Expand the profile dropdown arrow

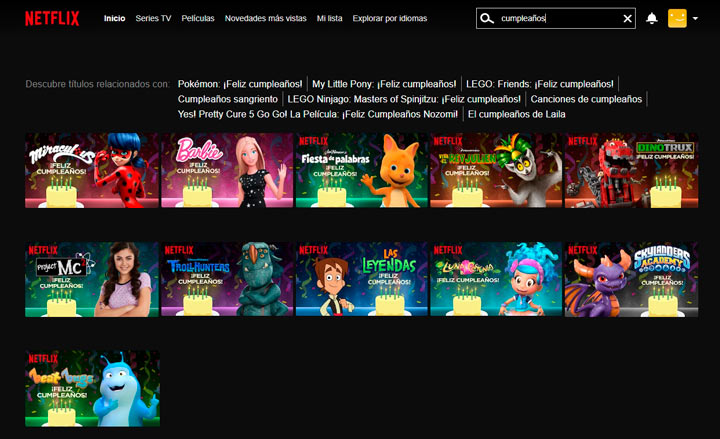[x=695, y=18]
